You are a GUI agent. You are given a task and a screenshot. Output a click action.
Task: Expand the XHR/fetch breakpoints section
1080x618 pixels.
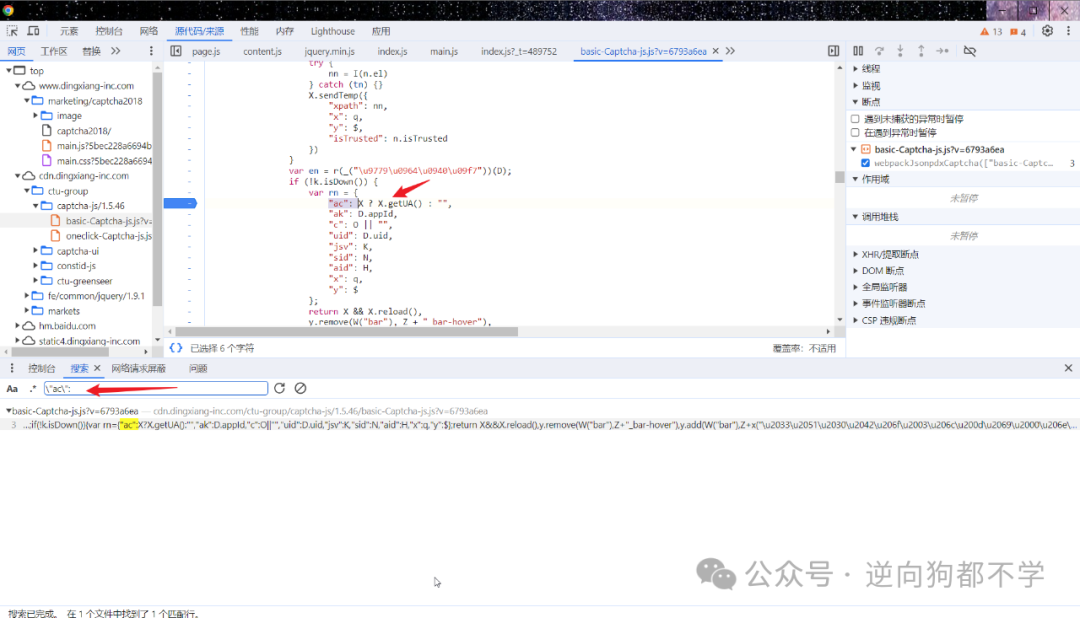click(855, 254)
